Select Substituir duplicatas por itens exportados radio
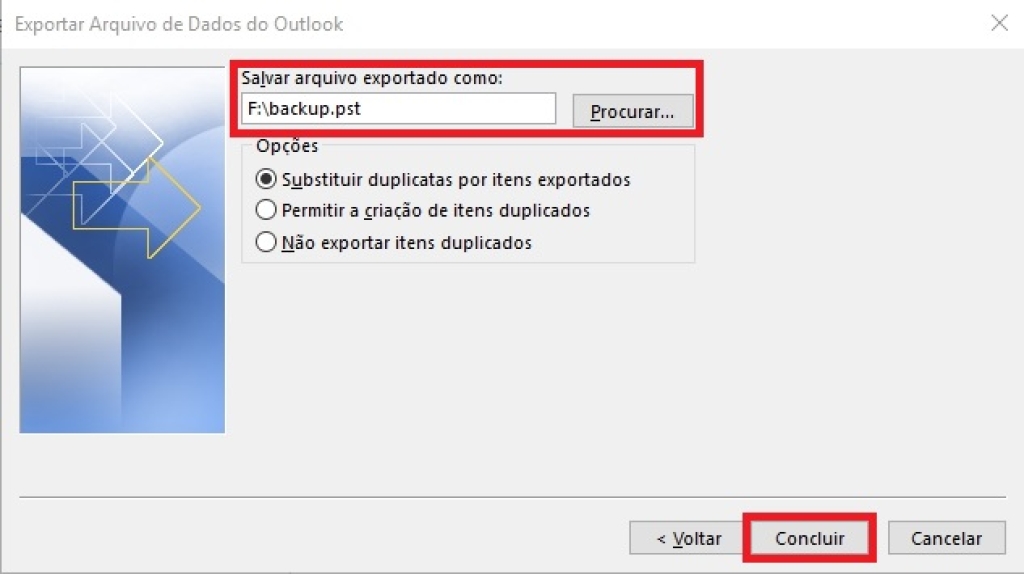Image resolution: width=1024 pixels, height=574 pixels. [x=266, y=179]
